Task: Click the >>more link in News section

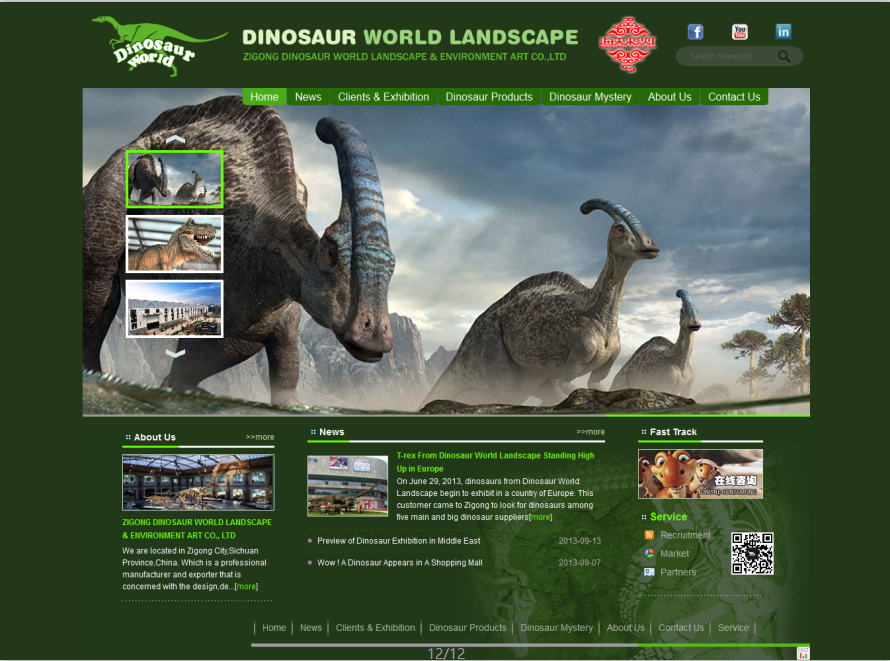Action: [x=590, y=432]
